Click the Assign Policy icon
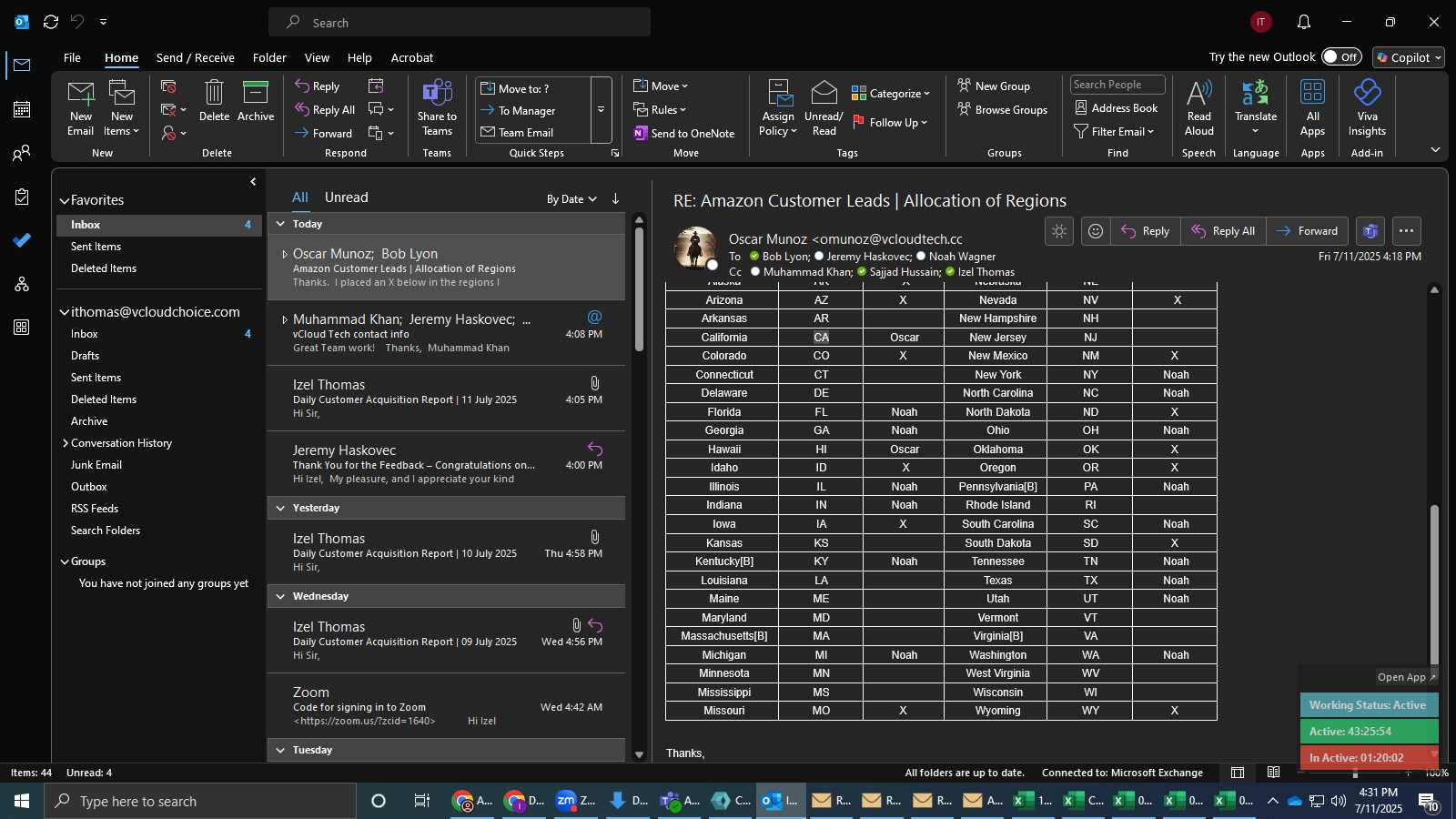Screen dimensions: 1456x819 (780, 94)
